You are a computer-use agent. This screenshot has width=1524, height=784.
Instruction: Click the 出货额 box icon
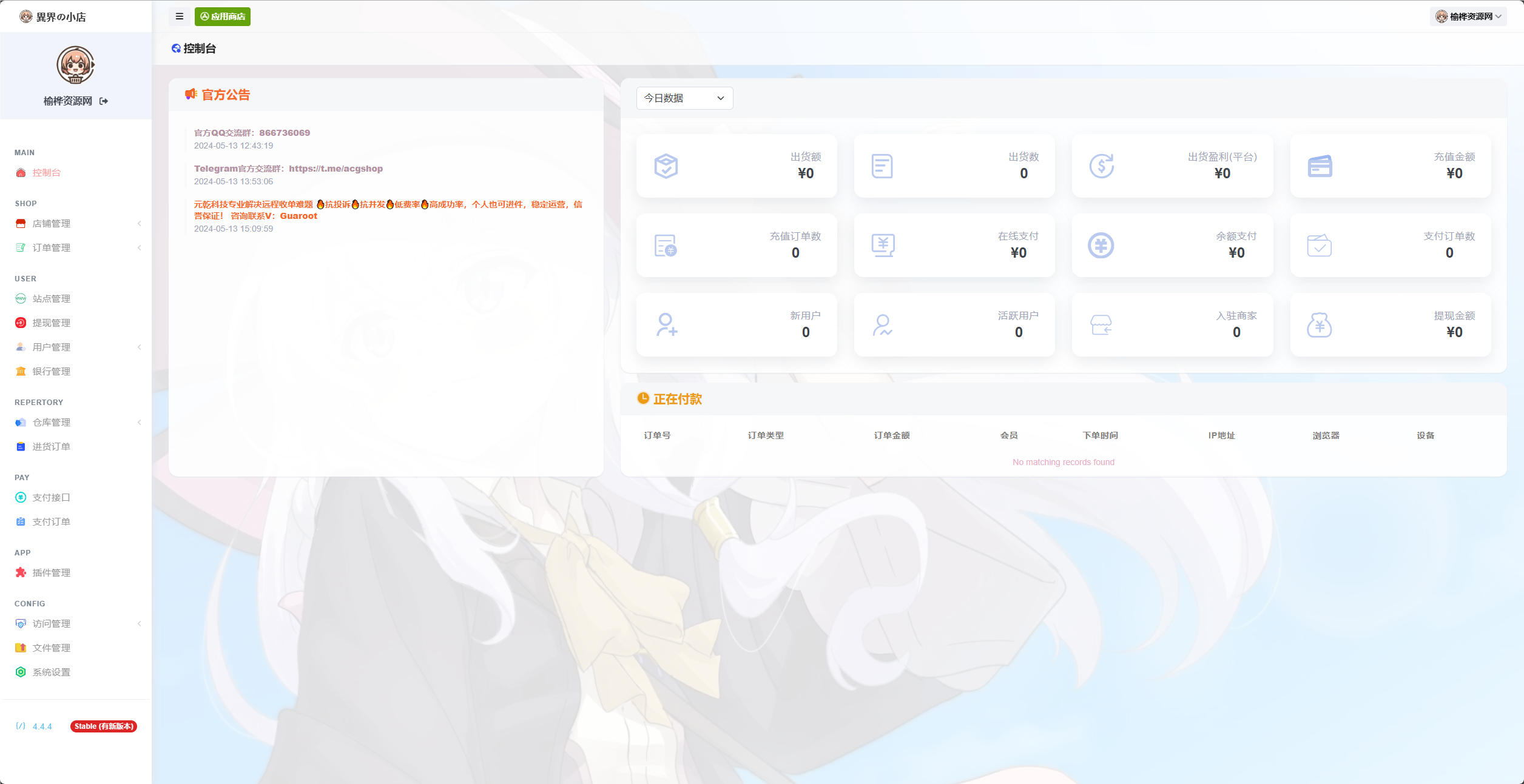(666, 166)
